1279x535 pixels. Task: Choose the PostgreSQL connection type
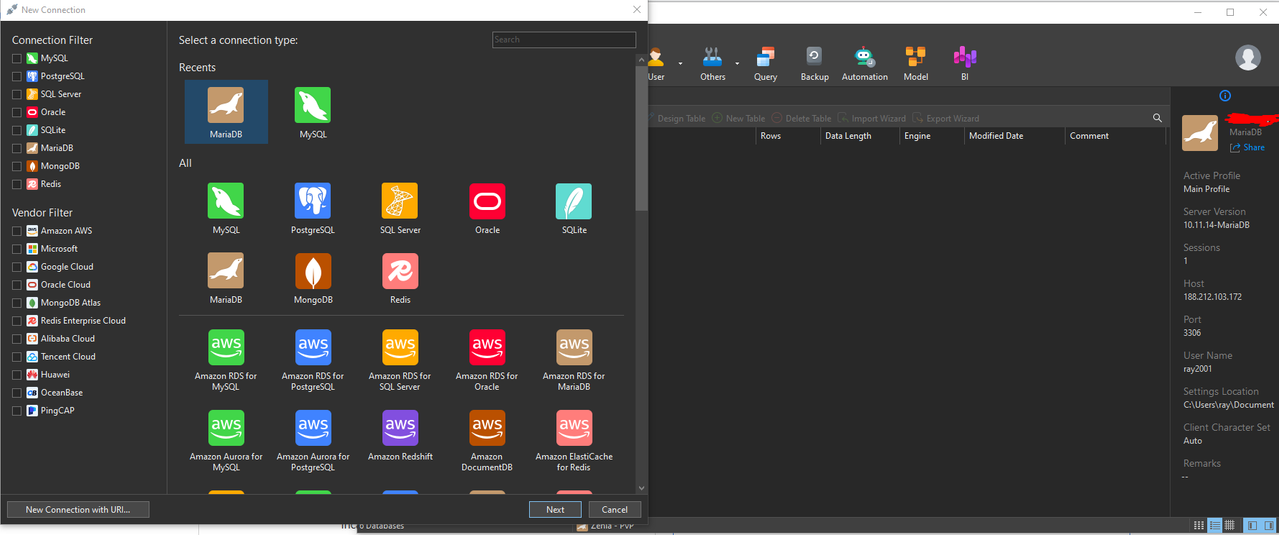click(313, 208)
